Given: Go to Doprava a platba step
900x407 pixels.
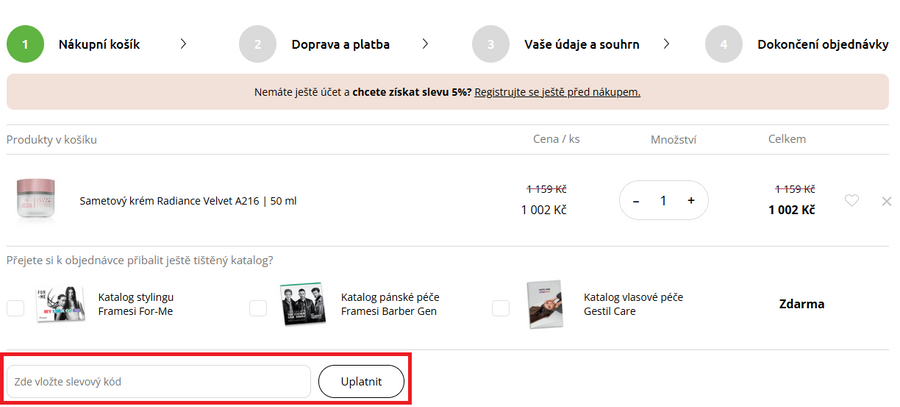Looking at the screenshot, I should click(x=340, y=44).
